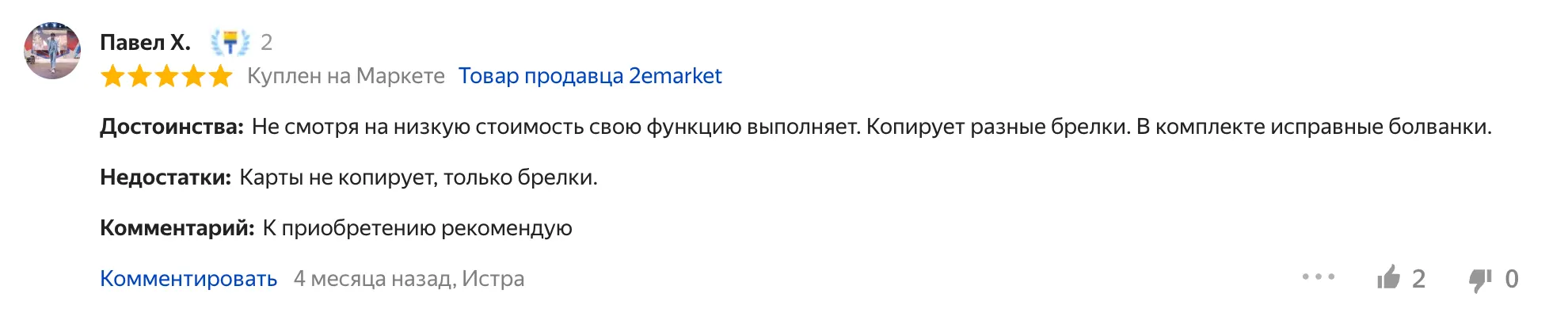
Task: Select the fourth rating star
Action: coord(194,77)
